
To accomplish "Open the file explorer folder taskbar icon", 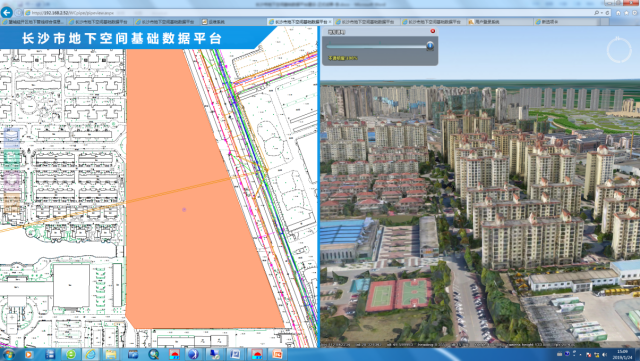I will point(111,354).
